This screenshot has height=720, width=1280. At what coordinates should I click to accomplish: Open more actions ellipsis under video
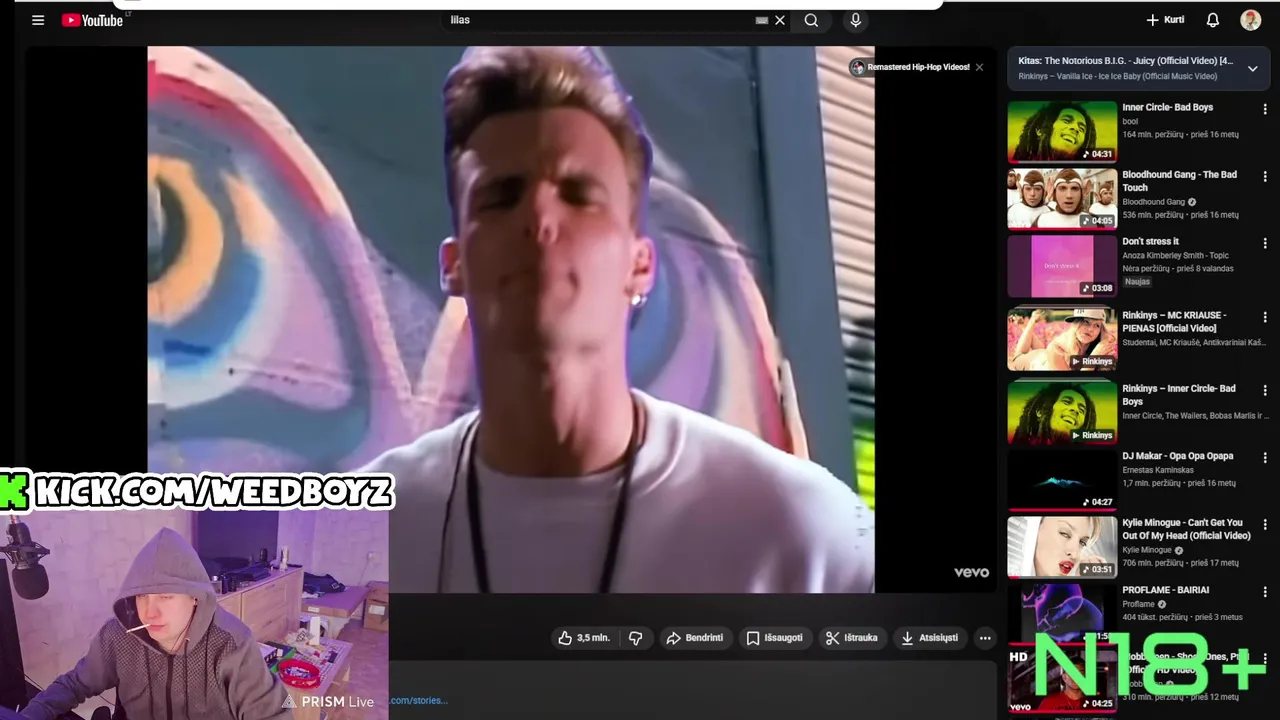point(985,638)
